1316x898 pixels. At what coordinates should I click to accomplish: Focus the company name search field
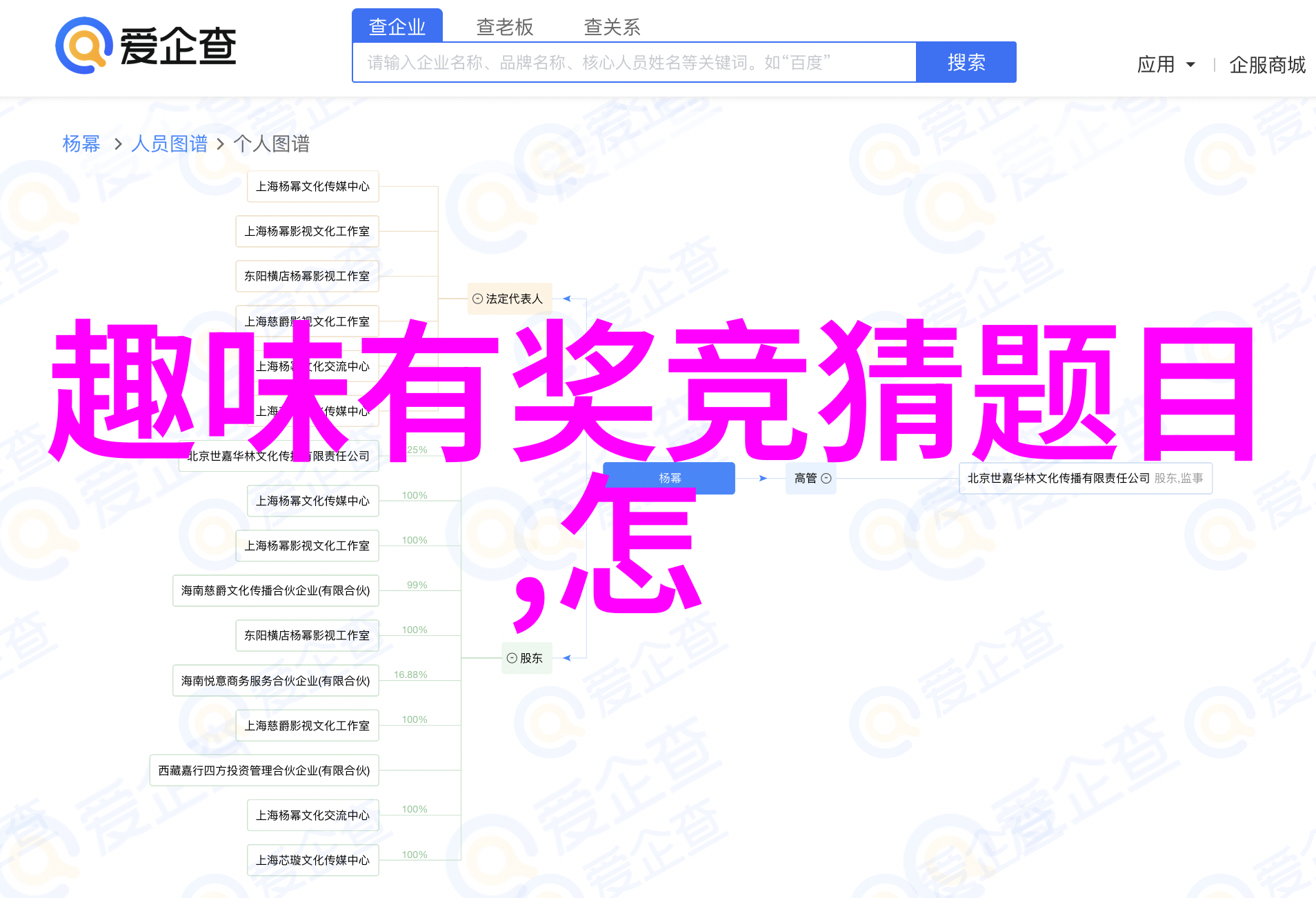tap(635, 63)
